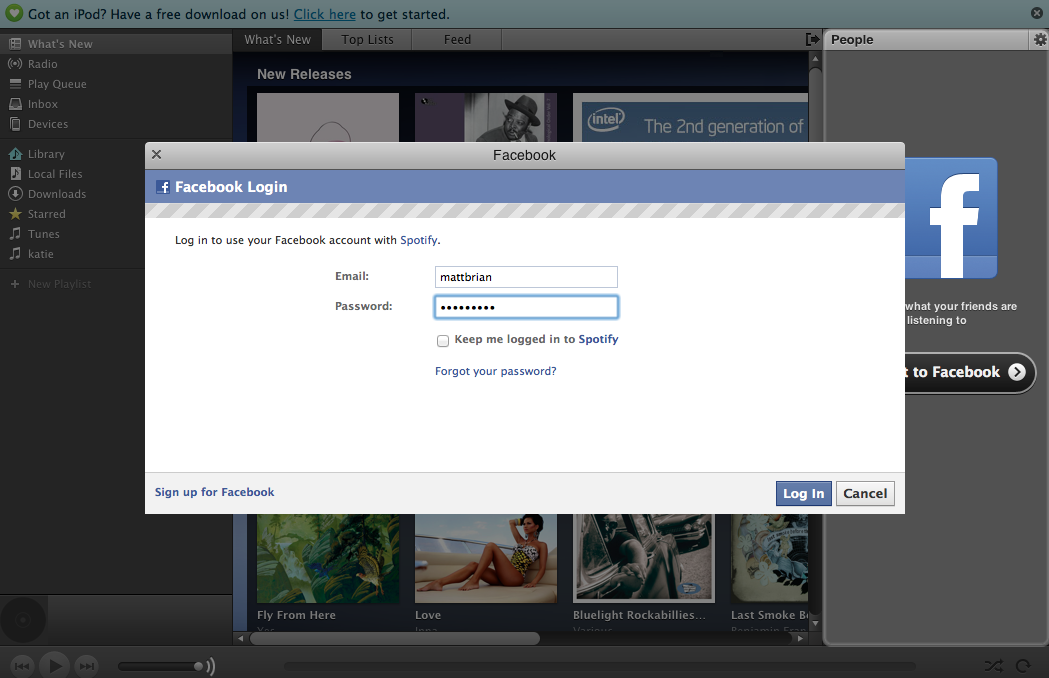
Task: Click the track progress bar
Action: tap(599, 666)
